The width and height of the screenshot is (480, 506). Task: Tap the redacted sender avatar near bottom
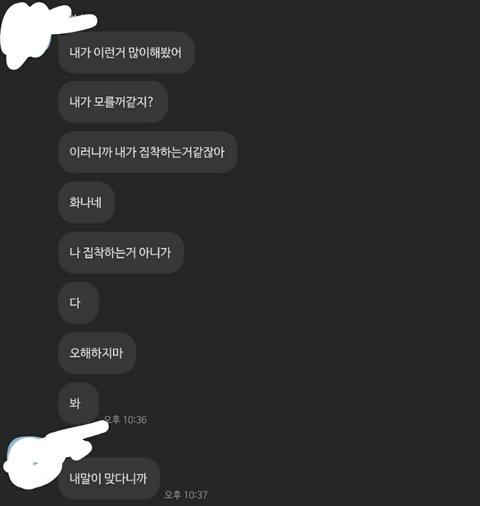click(28, 463)
